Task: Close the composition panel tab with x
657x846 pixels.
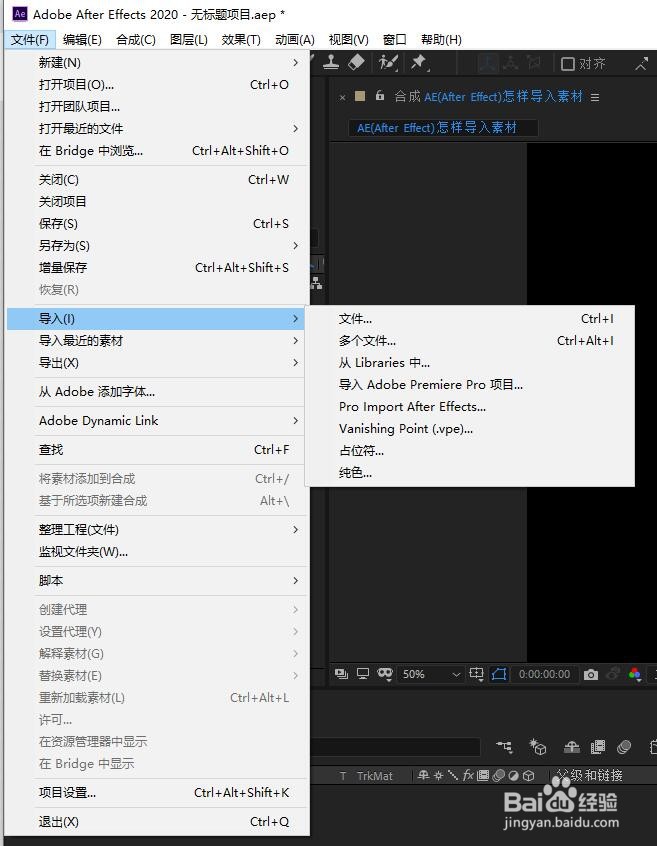Action: (342, 98)
